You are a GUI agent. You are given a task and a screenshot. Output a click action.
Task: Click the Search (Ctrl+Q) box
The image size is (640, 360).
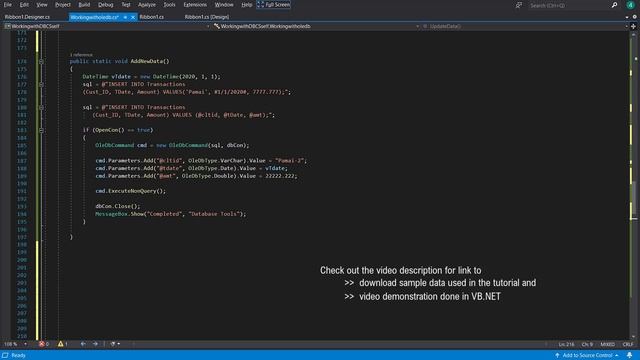[569, 5]
